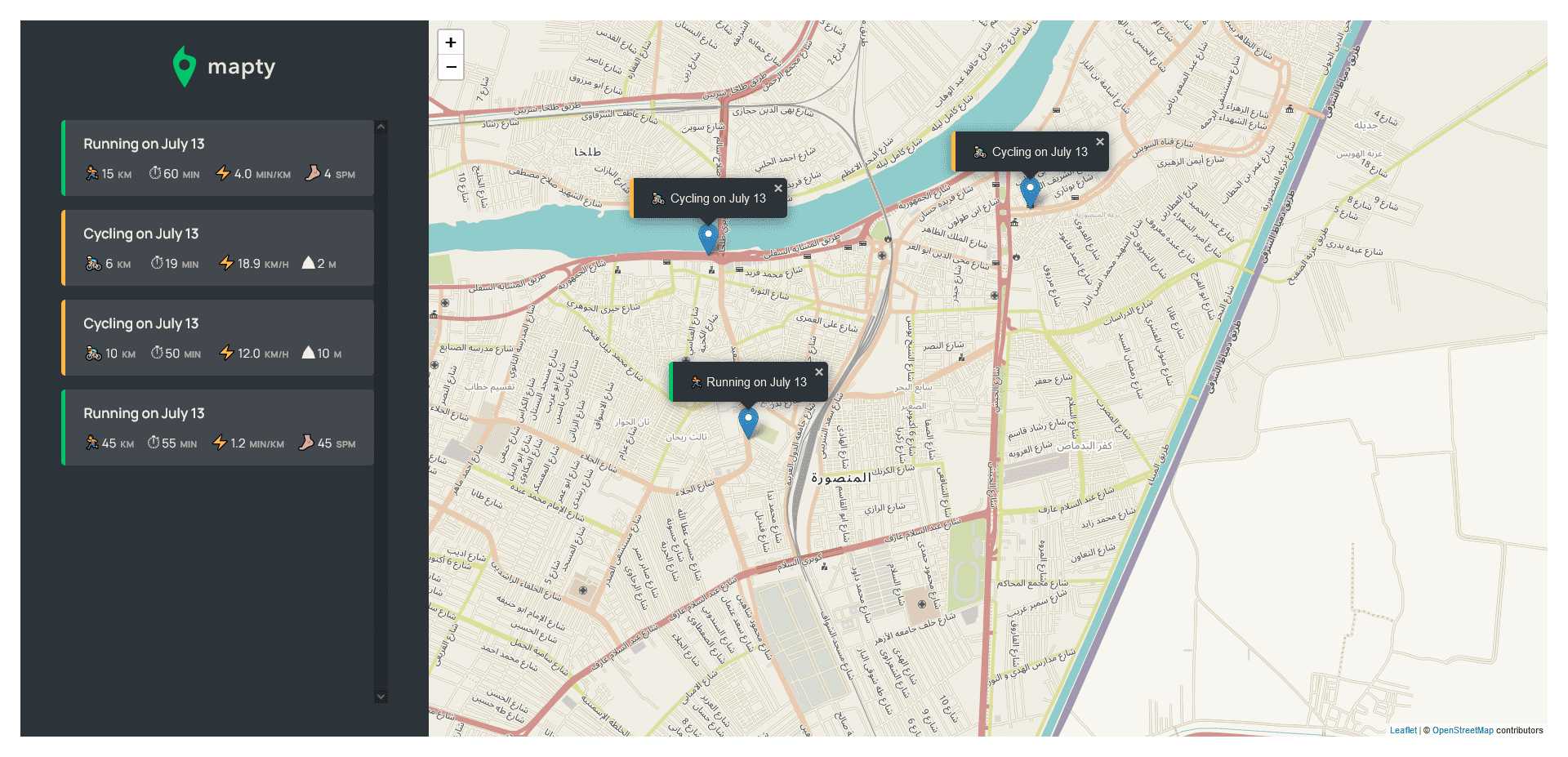Click the workout list scroll down arrow

[381, 697]
